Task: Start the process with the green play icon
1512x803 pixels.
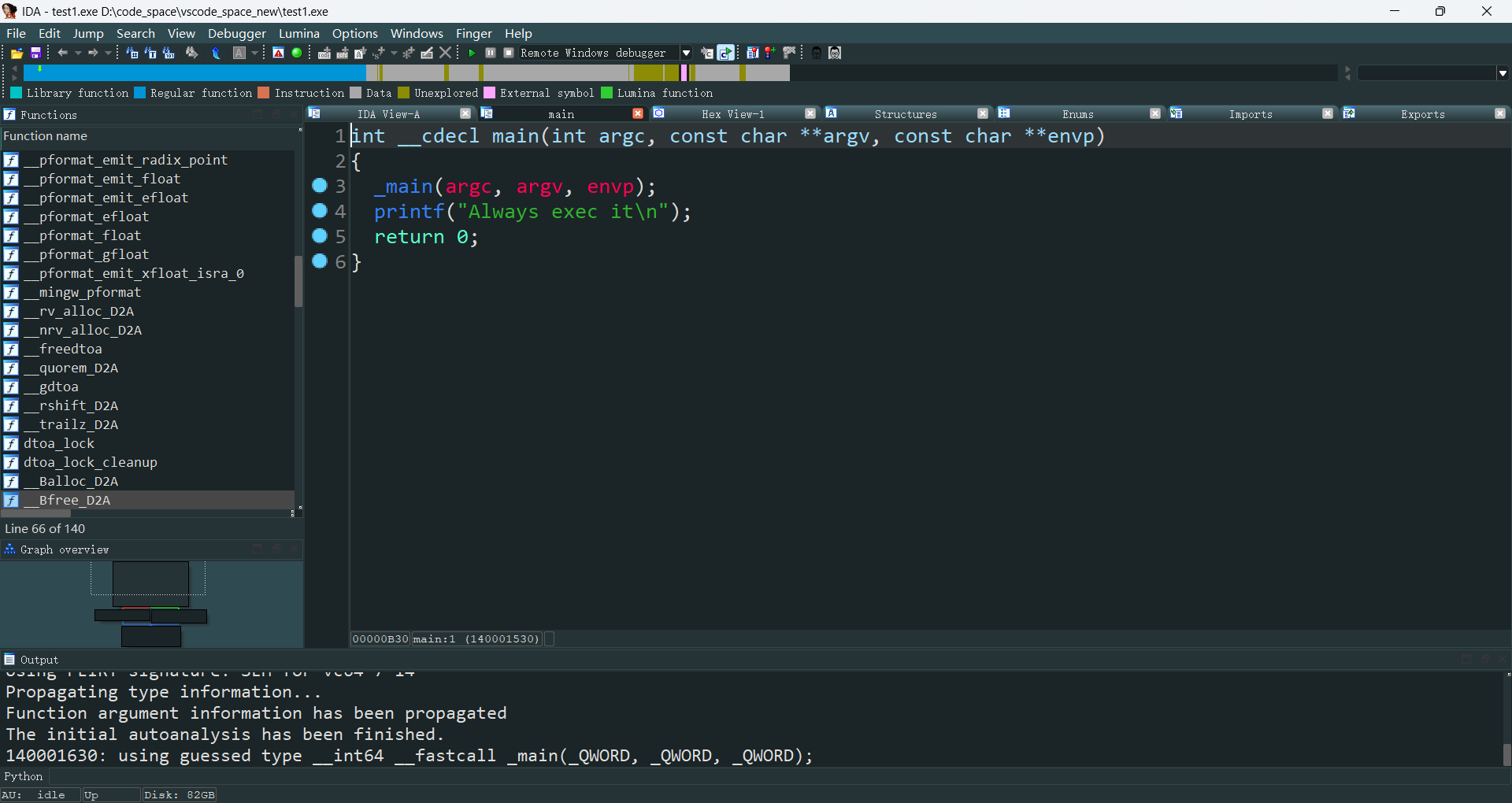Action: (x=472, y=53)
